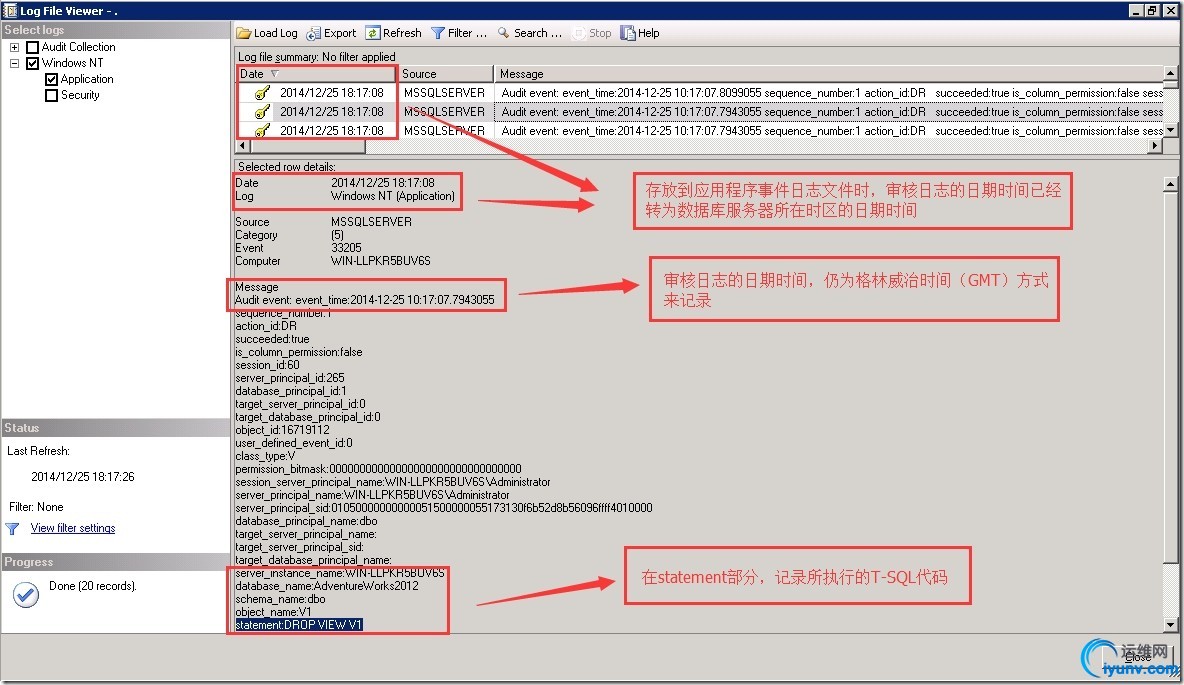Screen dimensions: 1184x685
Task: Click the Log File Viewer title bar icon
Action: [10, 11]
